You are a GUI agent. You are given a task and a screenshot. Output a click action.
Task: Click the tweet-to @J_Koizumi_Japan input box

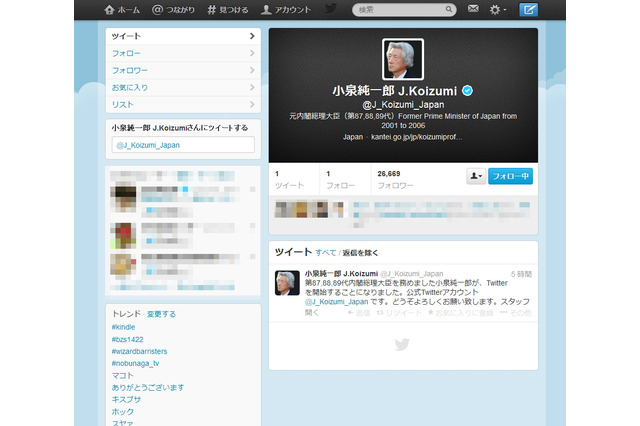[182, 145]
